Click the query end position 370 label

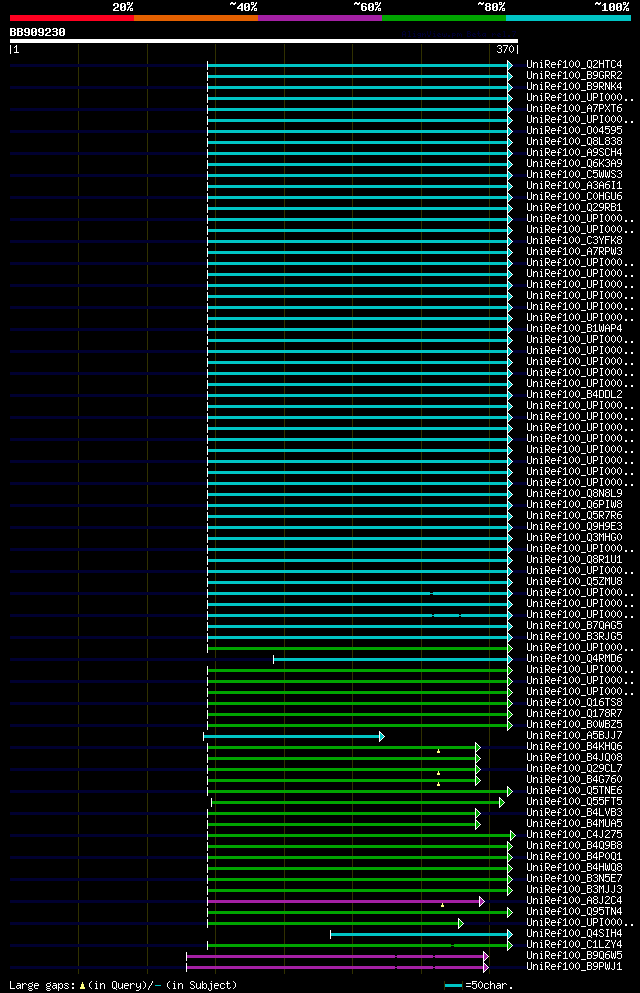[x=505, y=49]
